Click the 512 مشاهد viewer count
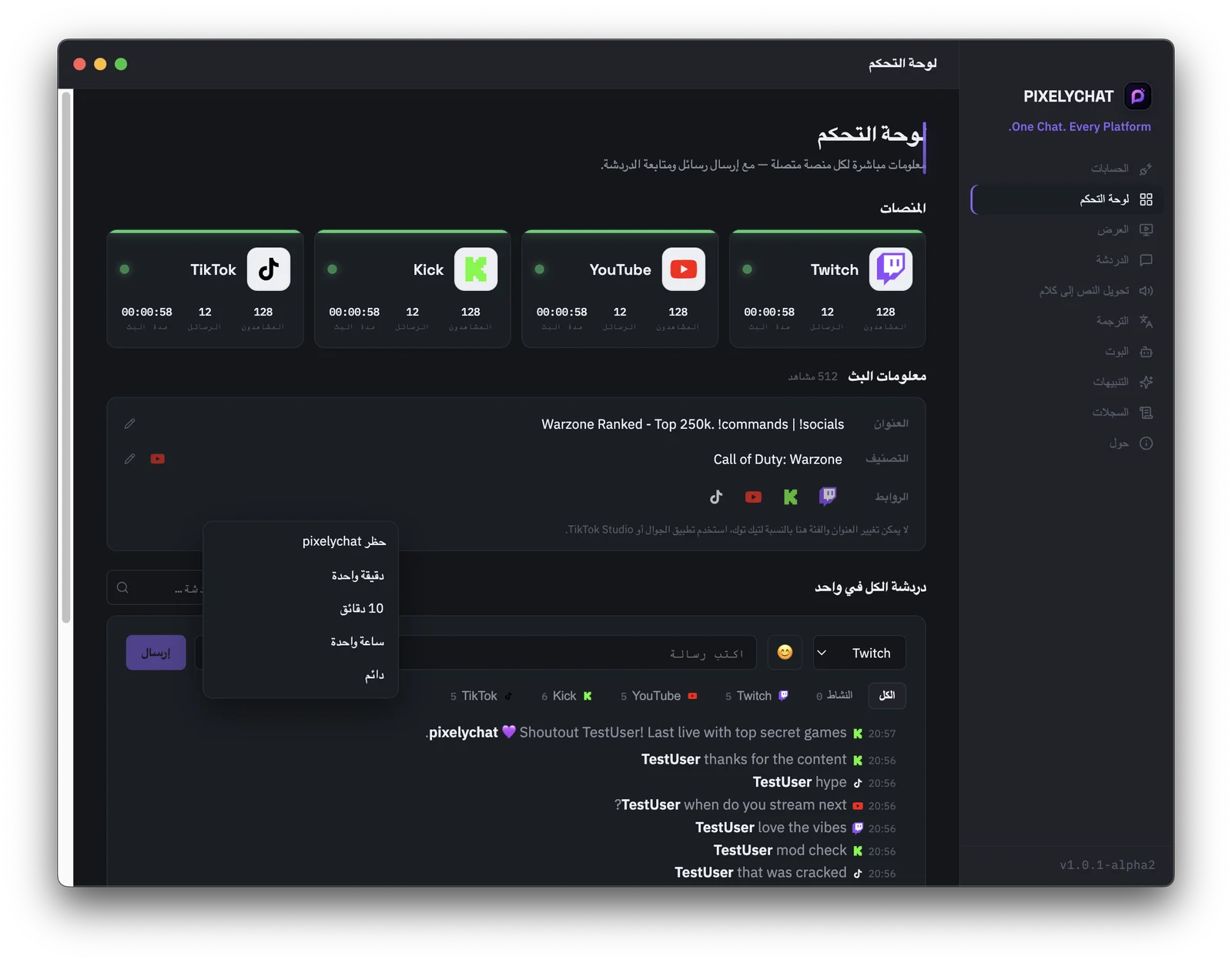The height and width of the screenshot is (963, 1232). 812,376
